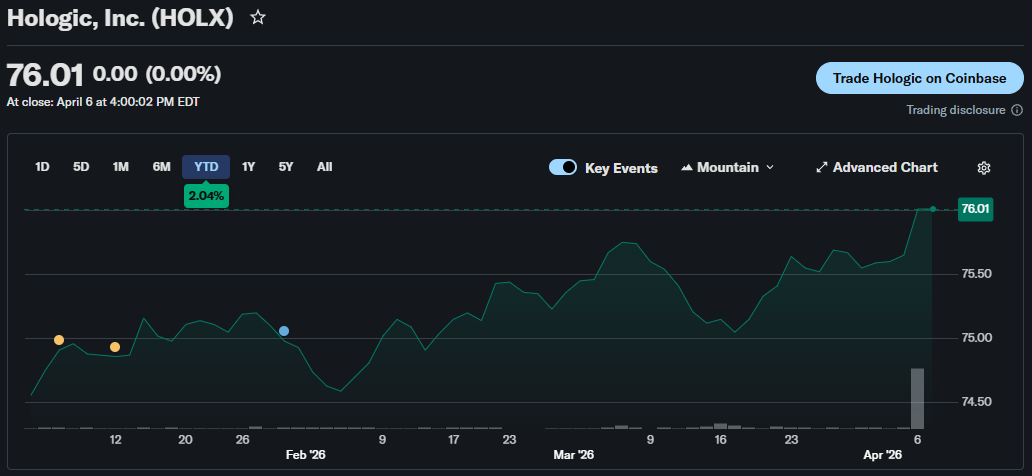Click the 76.01 price tag on axis

pyautogui.click(x=975, y=209)
